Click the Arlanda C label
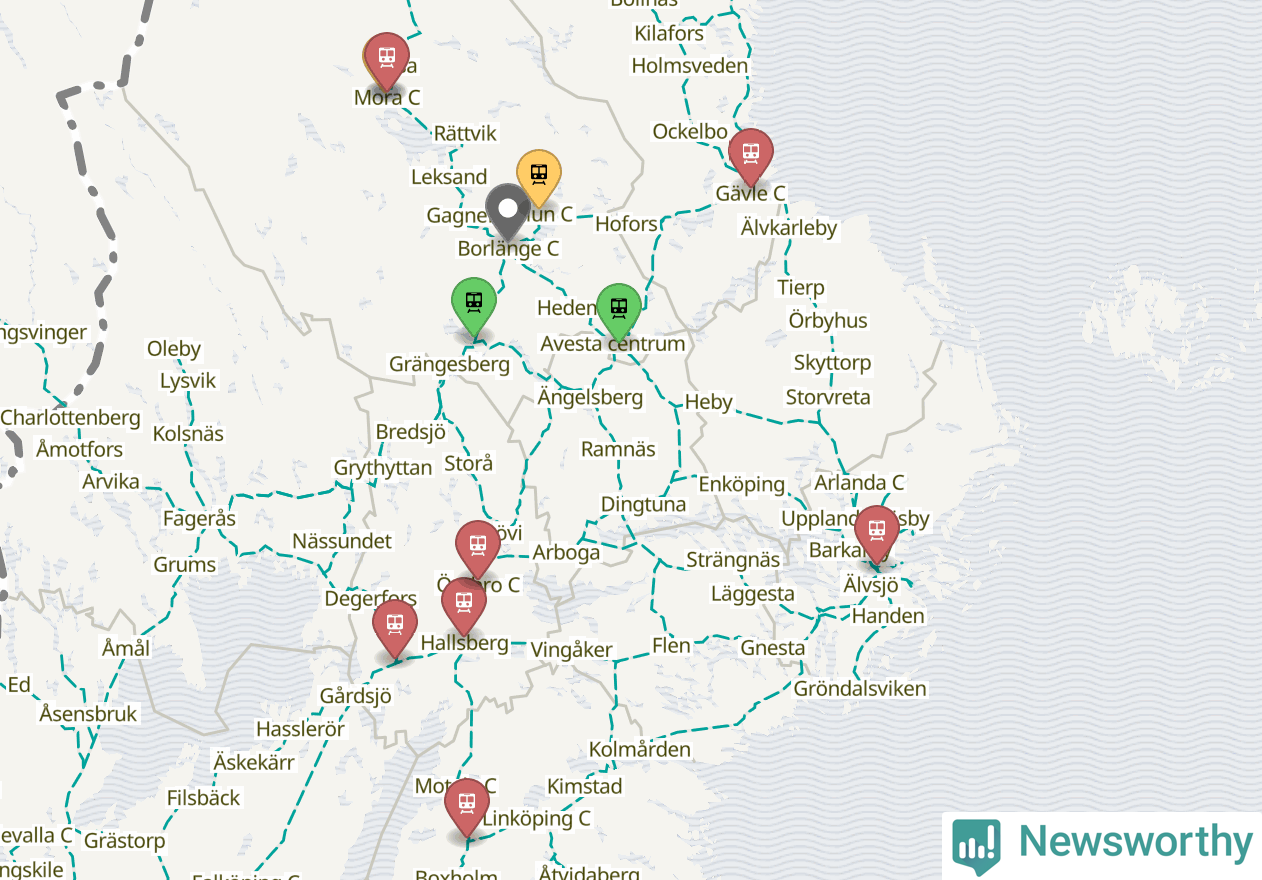This screenshot has height=880, width=1262. 859,483
